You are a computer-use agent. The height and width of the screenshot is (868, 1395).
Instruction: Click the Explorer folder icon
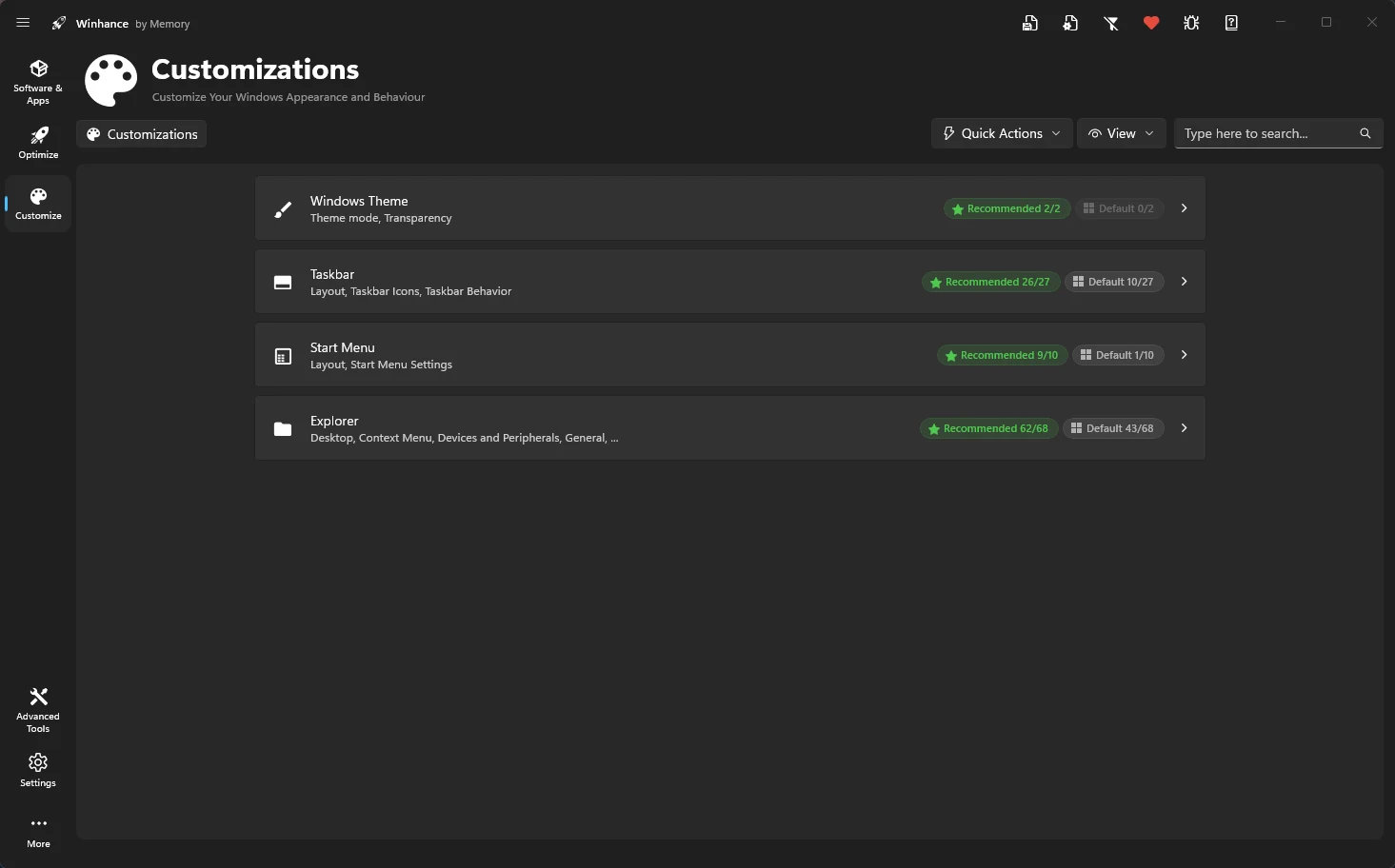point(283,429)
